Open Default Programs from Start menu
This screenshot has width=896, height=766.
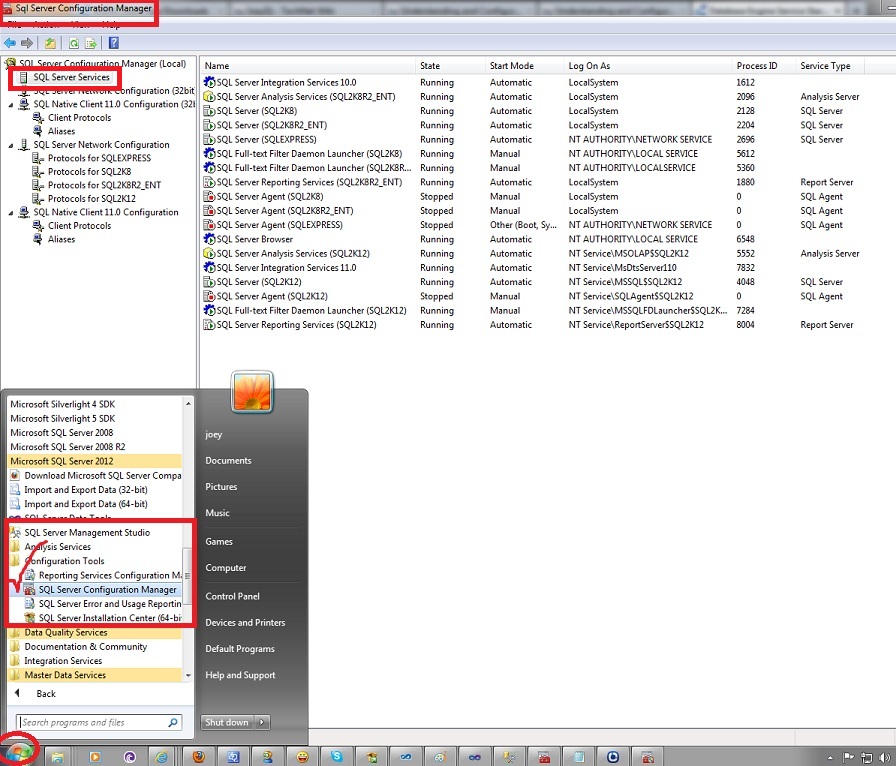(240, 649)
